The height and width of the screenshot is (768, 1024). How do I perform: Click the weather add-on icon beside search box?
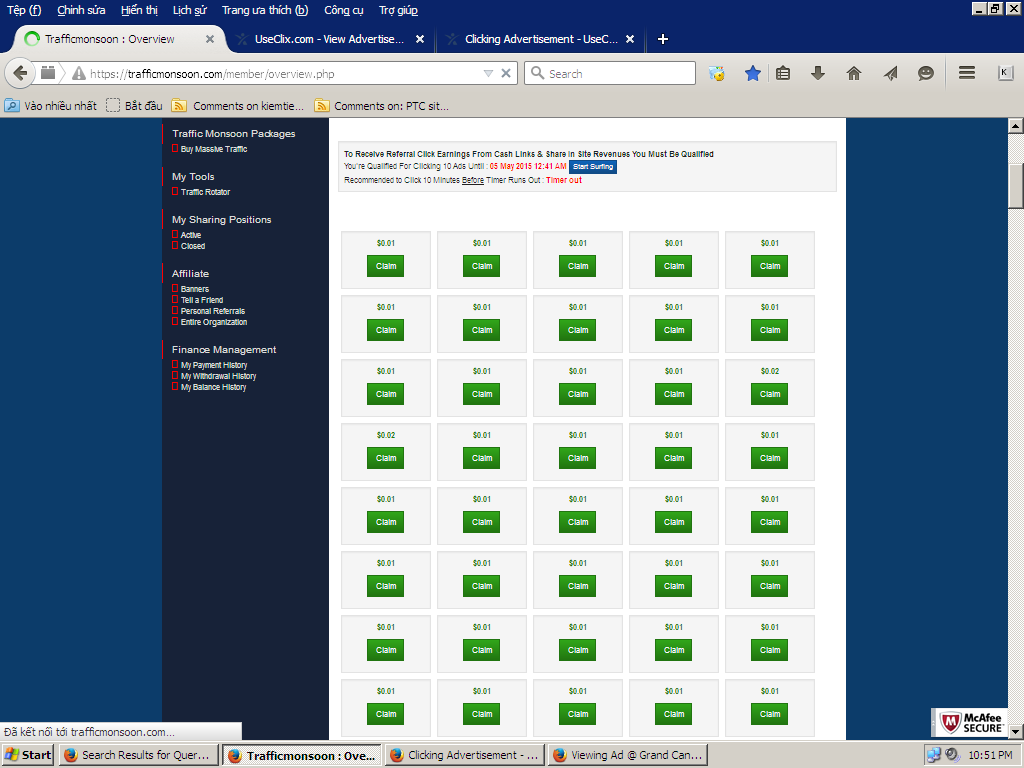click(x=716, y=73)
